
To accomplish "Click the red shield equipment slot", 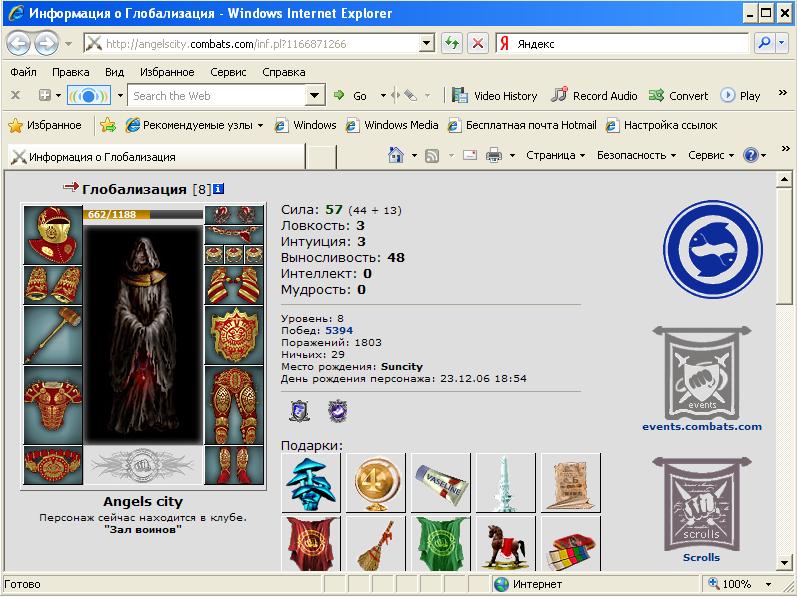I will click(234, 336).
